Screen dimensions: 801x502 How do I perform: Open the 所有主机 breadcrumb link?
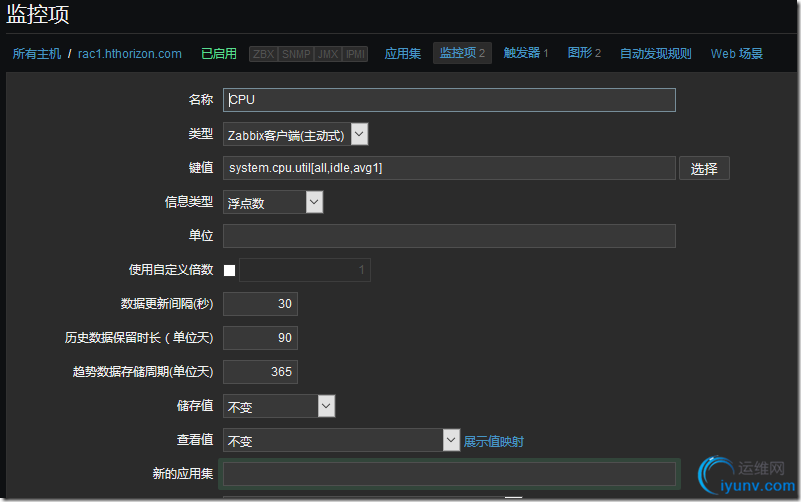coord(37,54)
